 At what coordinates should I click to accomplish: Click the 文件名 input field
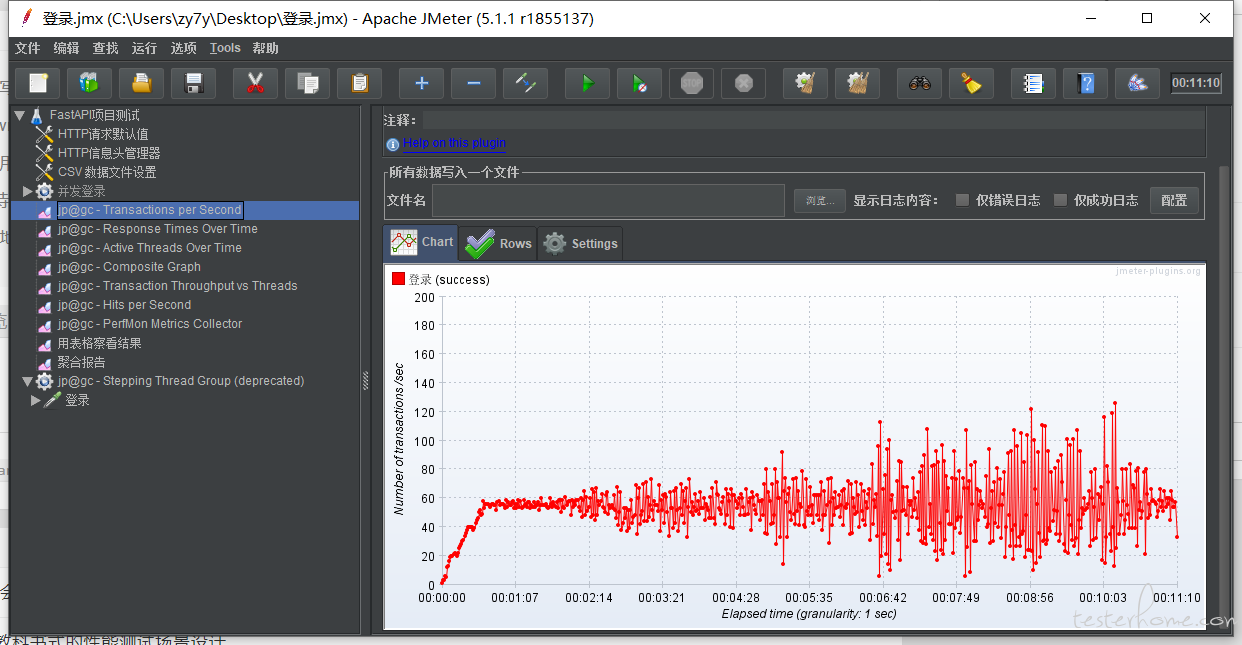coord(610,200)
